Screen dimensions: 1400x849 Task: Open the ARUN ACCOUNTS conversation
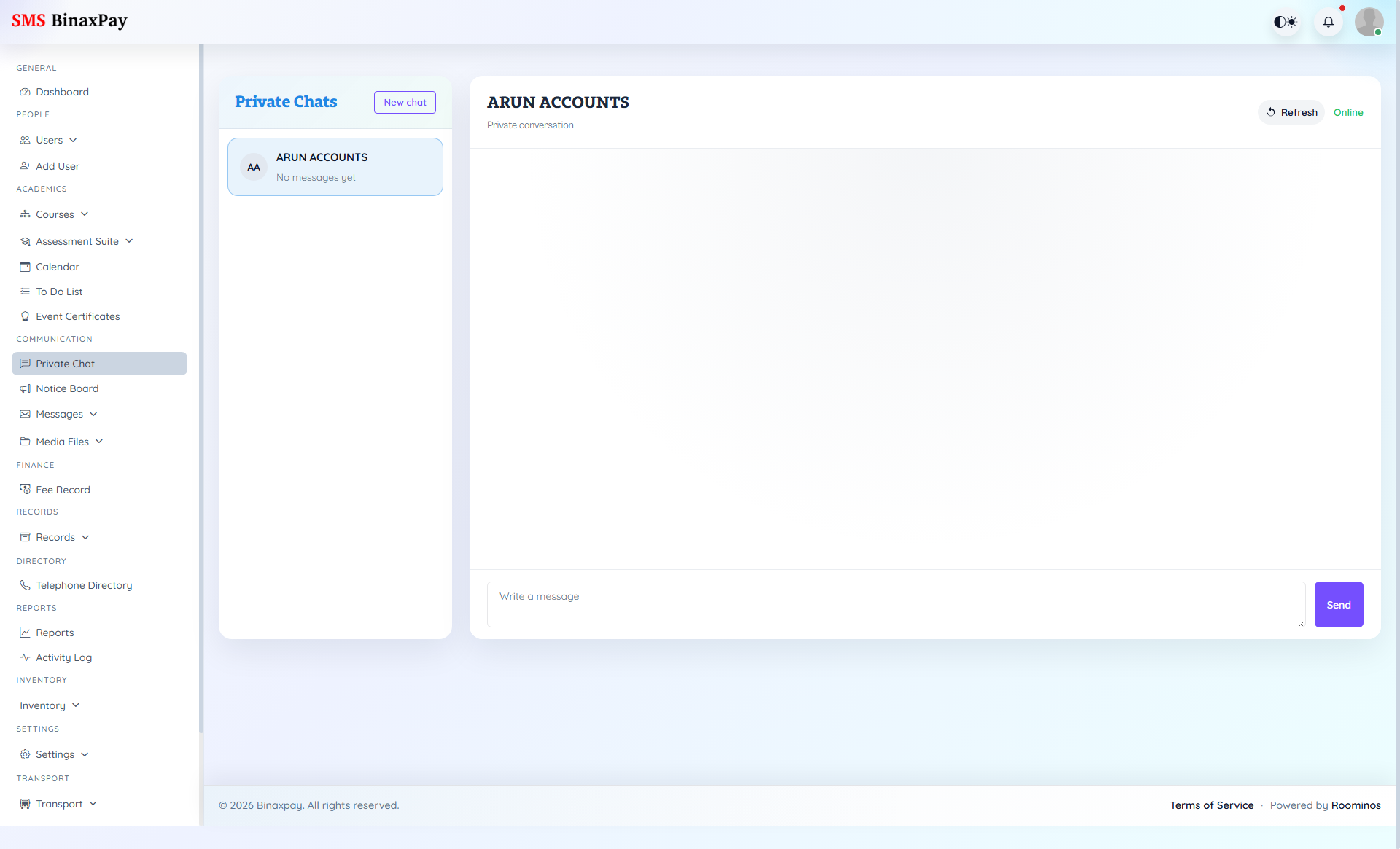coord(335,166)
